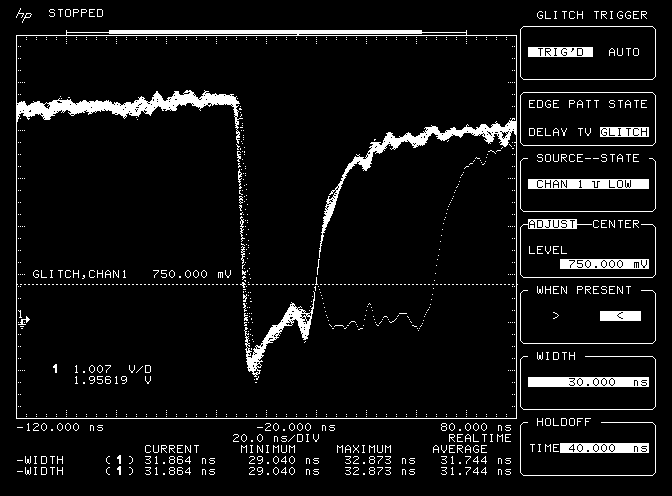The image size is (672, 496).
Task: Switch to EDGE trigger mode
Action: 545,104
